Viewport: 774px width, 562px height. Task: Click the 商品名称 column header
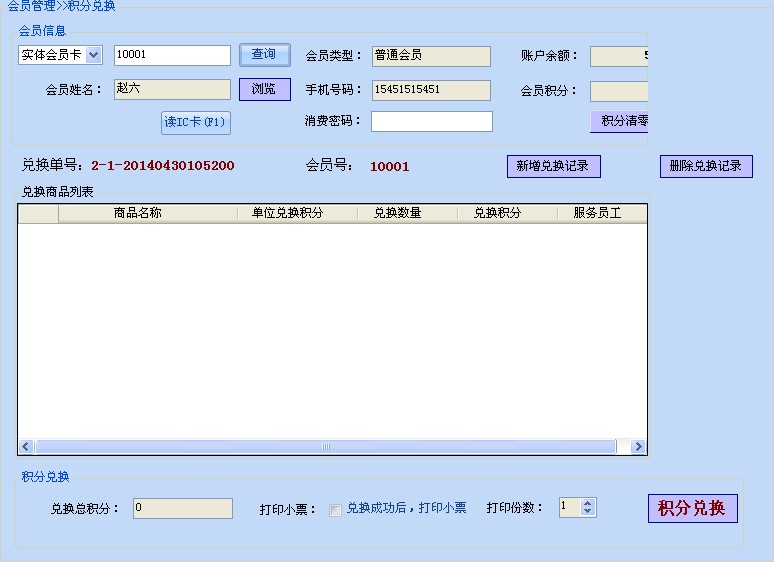[148, 213]
